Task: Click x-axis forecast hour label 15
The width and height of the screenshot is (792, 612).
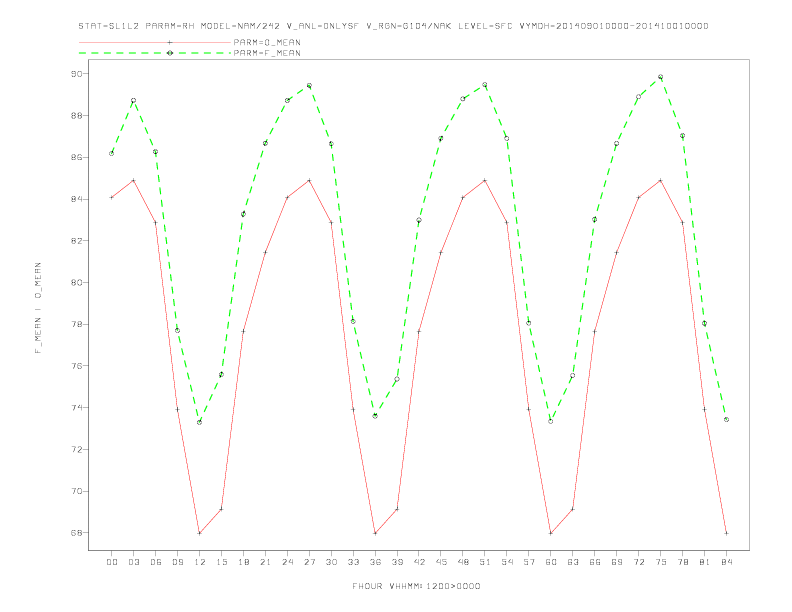Action: tap(221, 562)
